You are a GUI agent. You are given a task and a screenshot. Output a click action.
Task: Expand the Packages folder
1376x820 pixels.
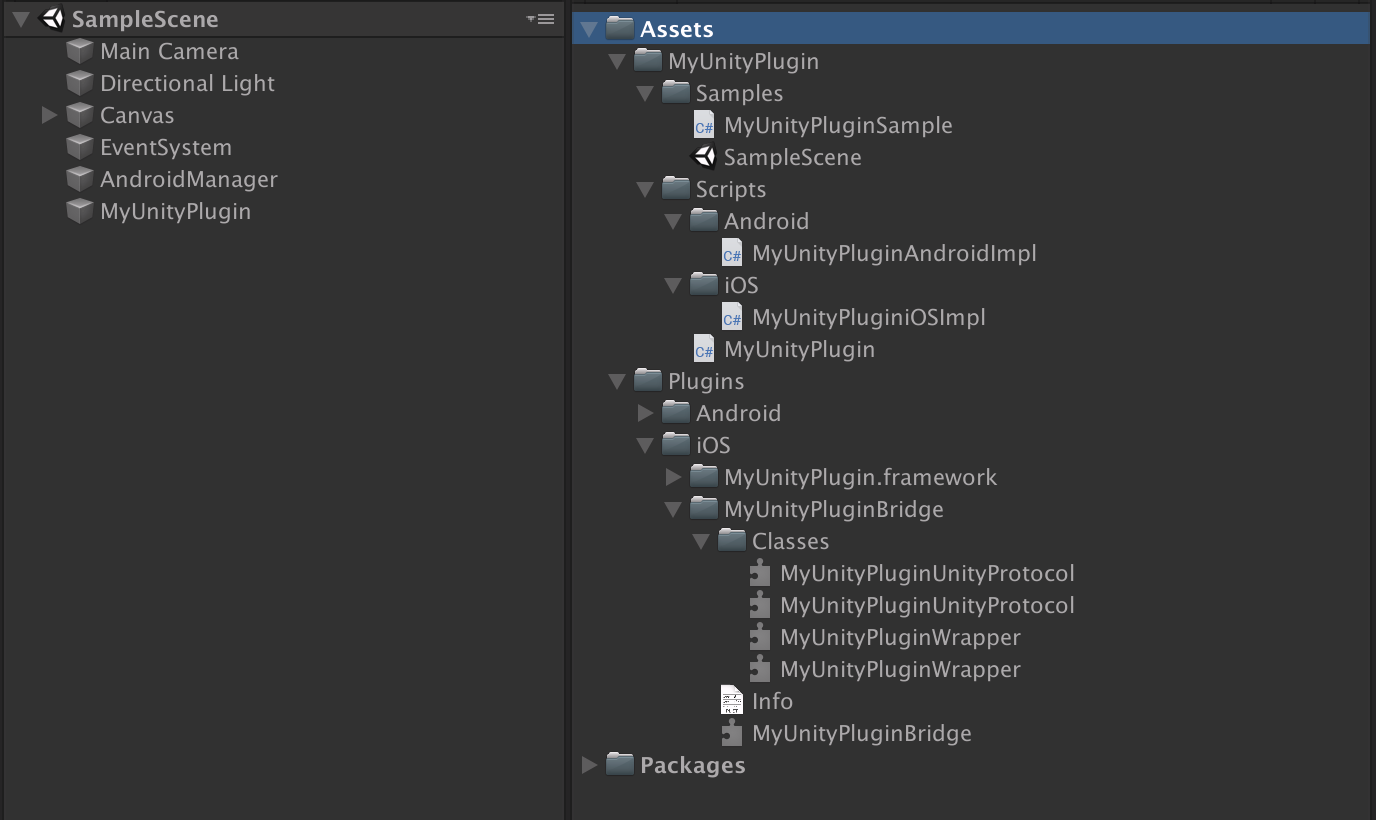click(x=590, y=765)
